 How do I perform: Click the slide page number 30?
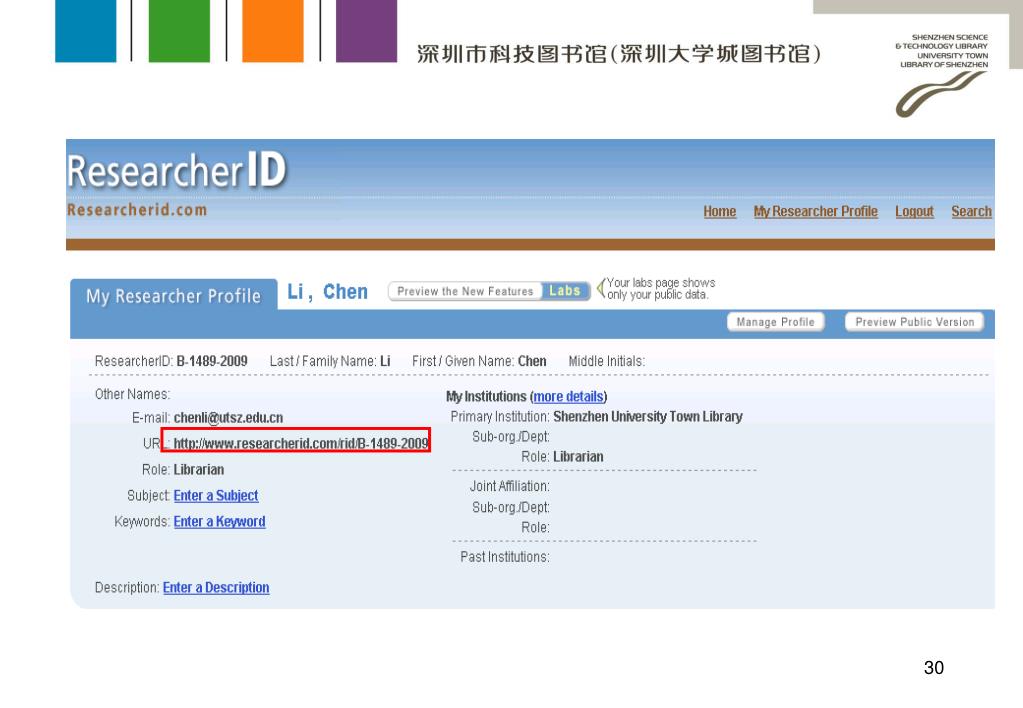coord(934,668)
